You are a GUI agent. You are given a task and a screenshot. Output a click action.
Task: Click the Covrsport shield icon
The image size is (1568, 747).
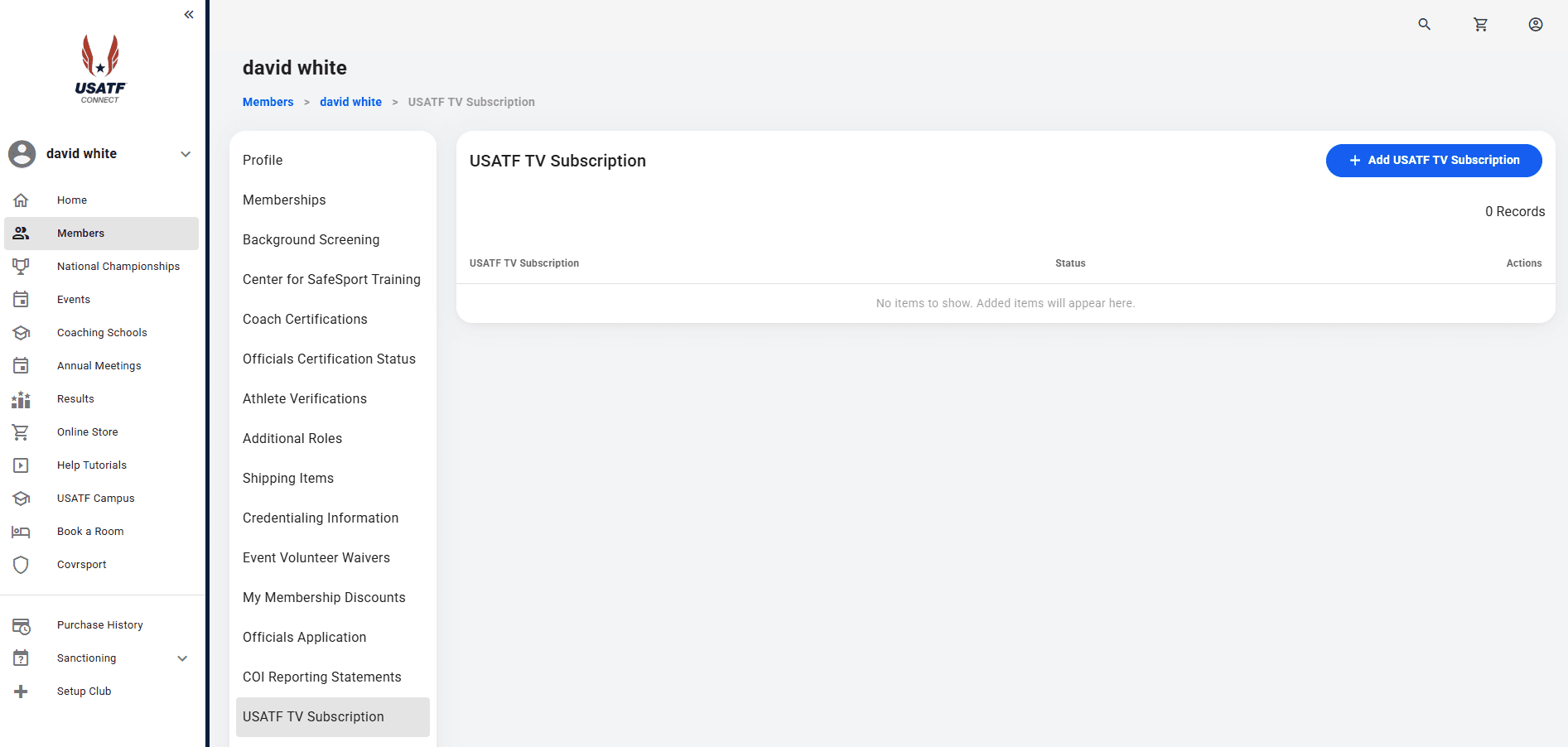coord(21,565)
